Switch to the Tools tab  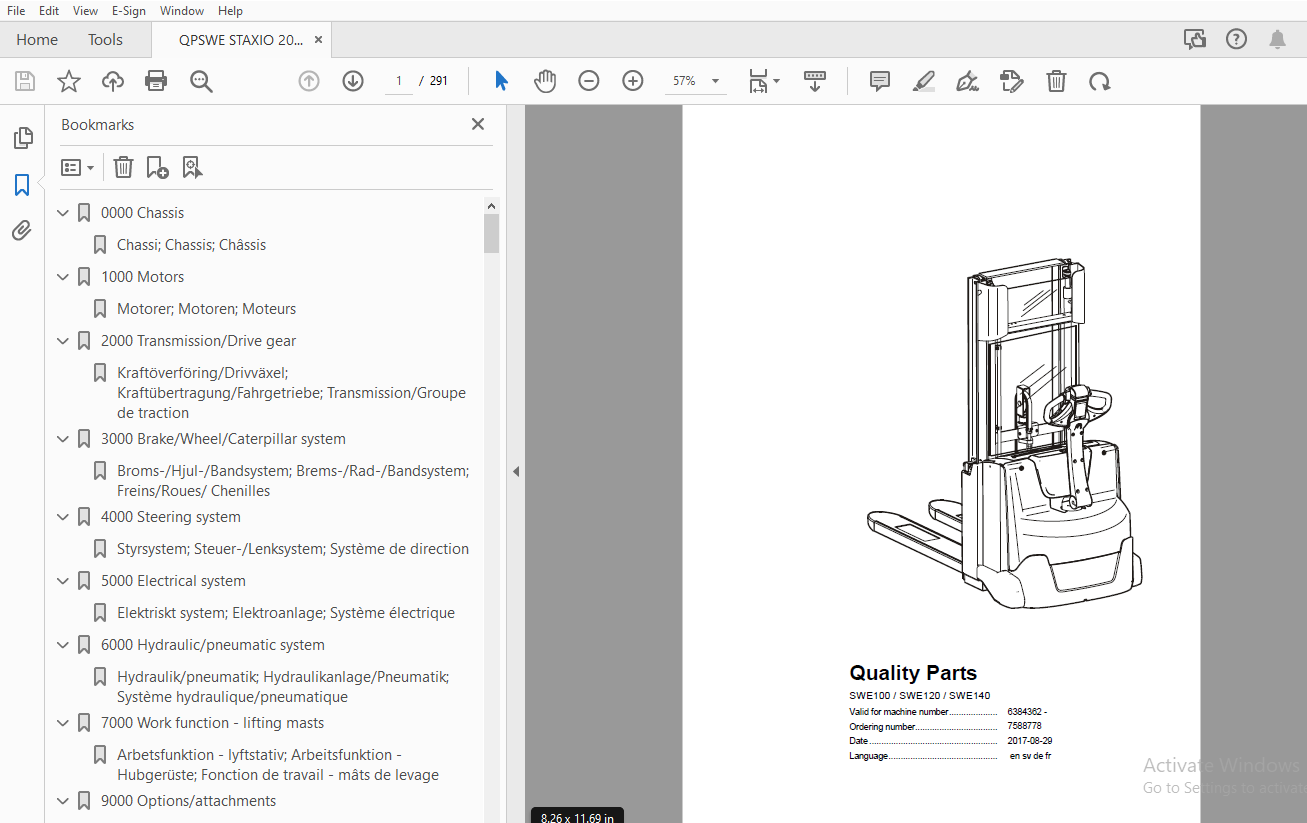105,40
